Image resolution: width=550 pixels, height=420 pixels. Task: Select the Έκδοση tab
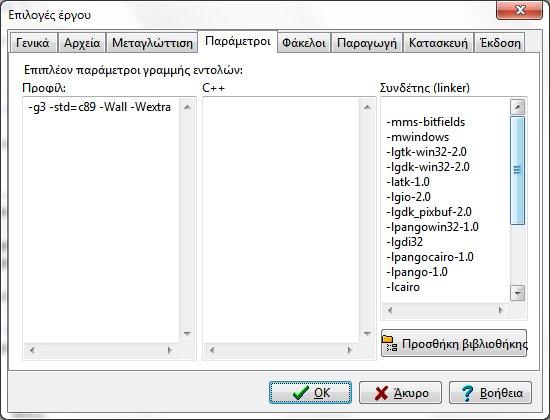(x=500, y=43)
